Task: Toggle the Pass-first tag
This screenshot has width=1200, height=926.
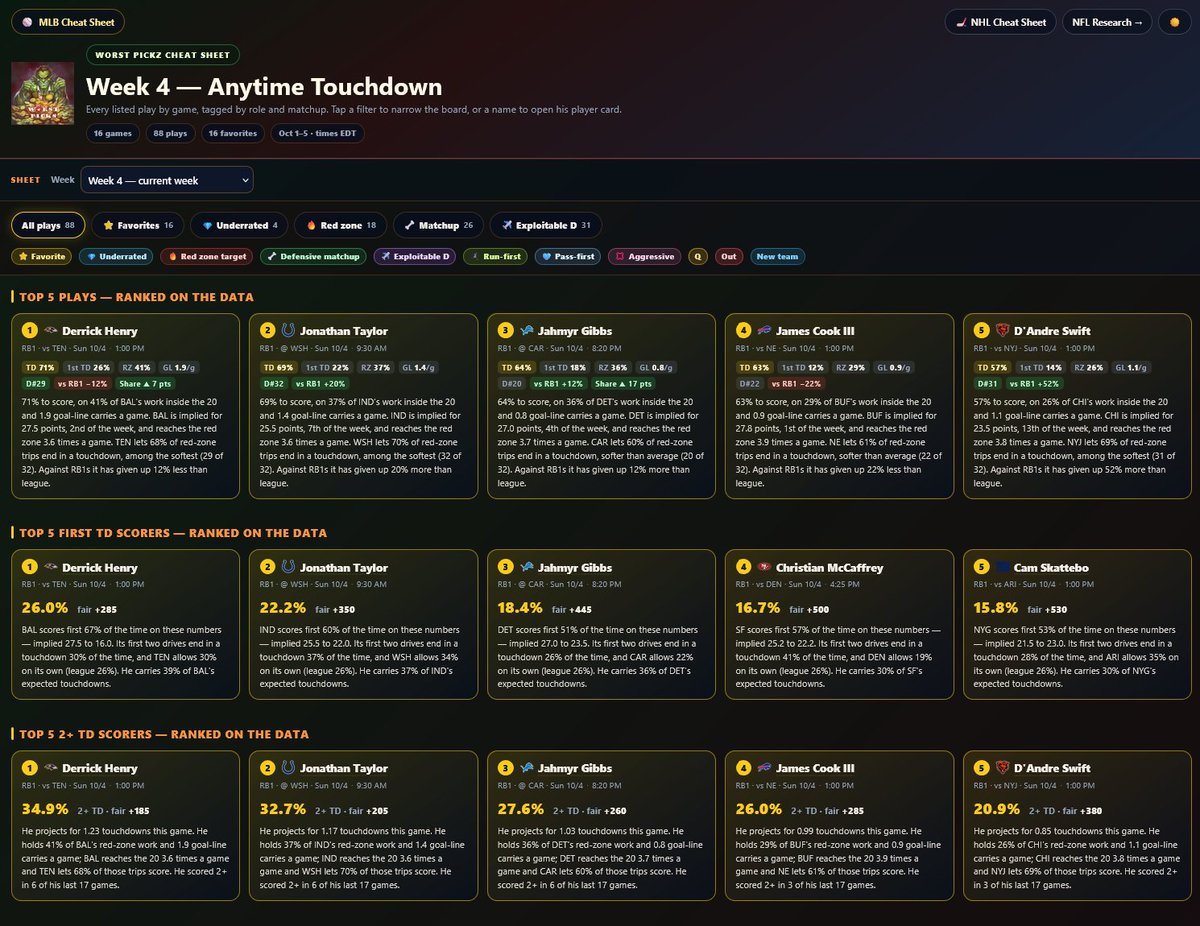Action: pyautogui.click(x=568, y=256)
